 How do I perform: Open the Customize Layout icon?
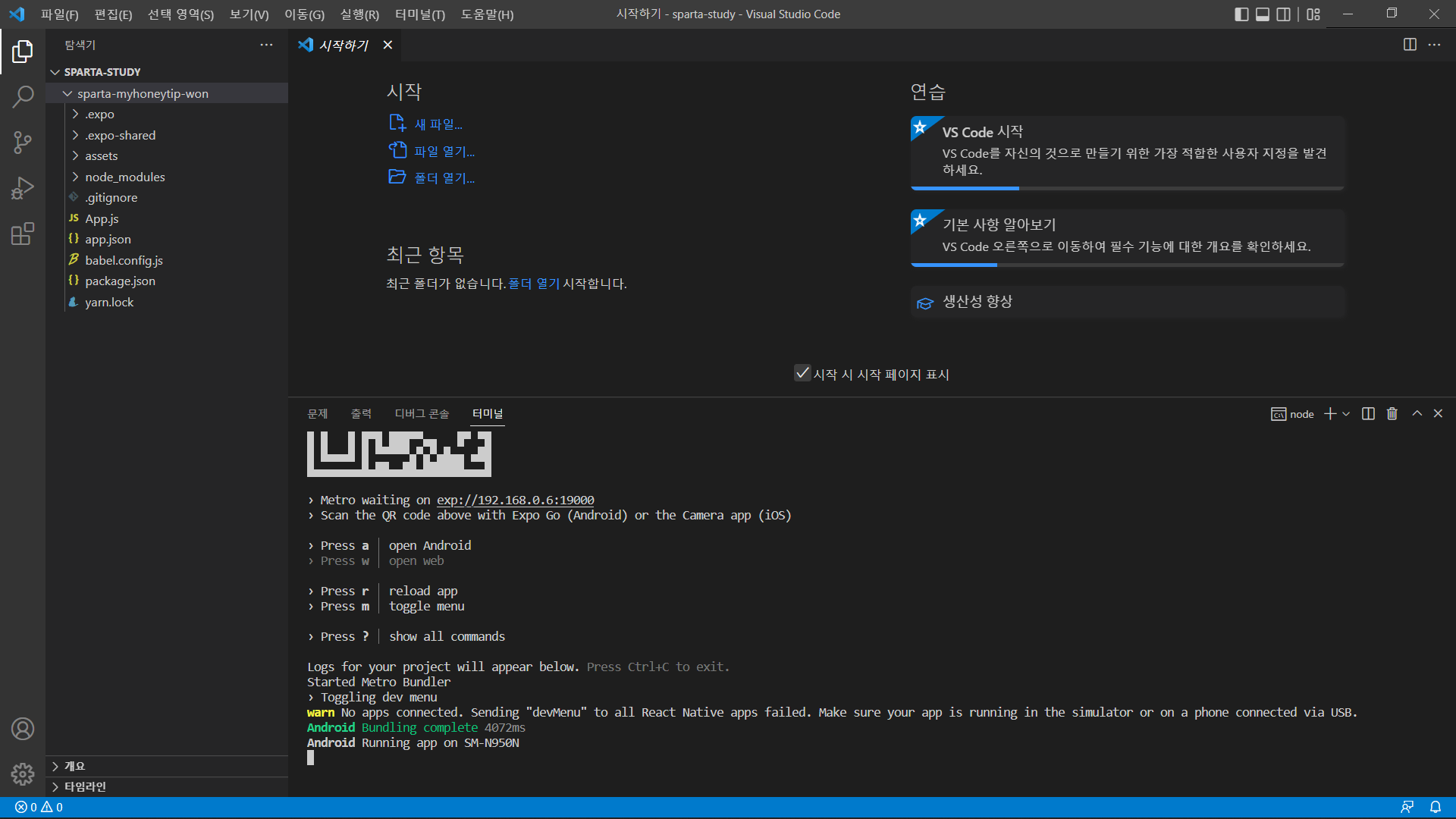coord(1313,14)
